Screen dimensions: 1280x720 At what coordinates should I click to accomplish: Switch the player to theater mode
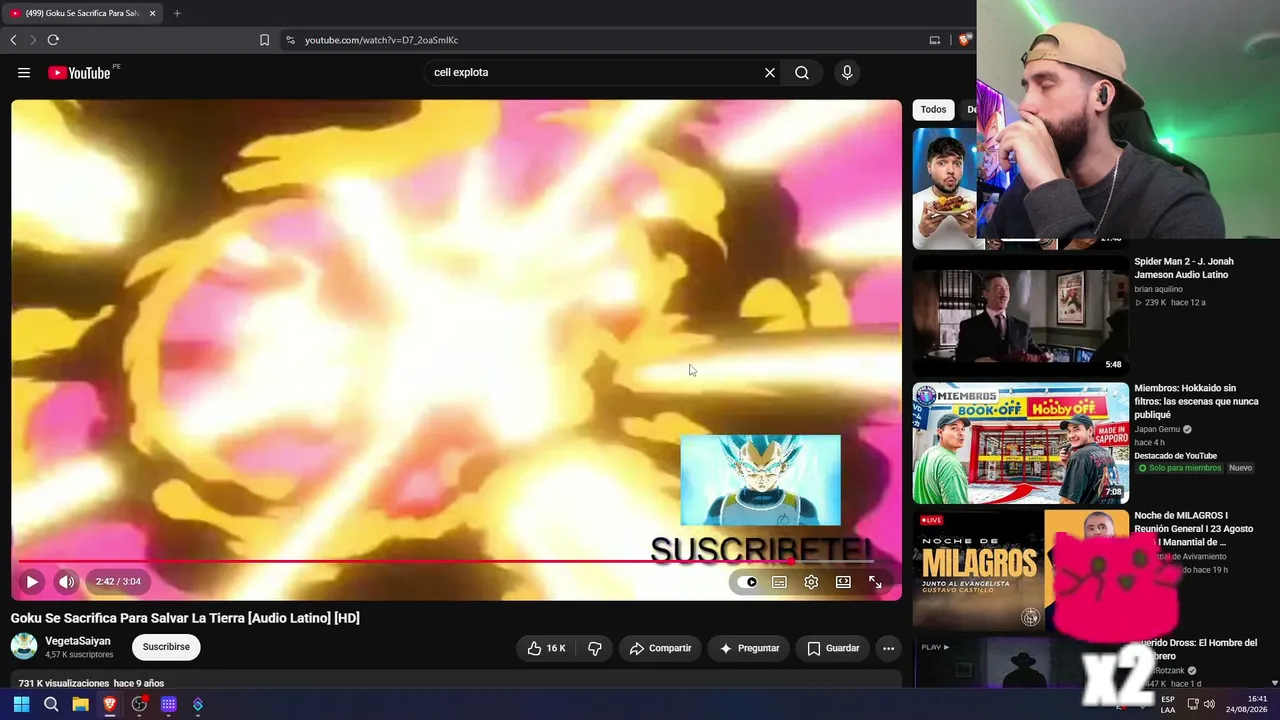[x=843, y=582]
